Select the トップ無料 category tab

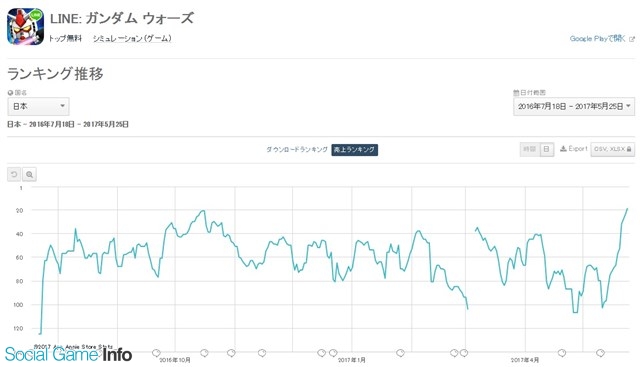[65, 38]
